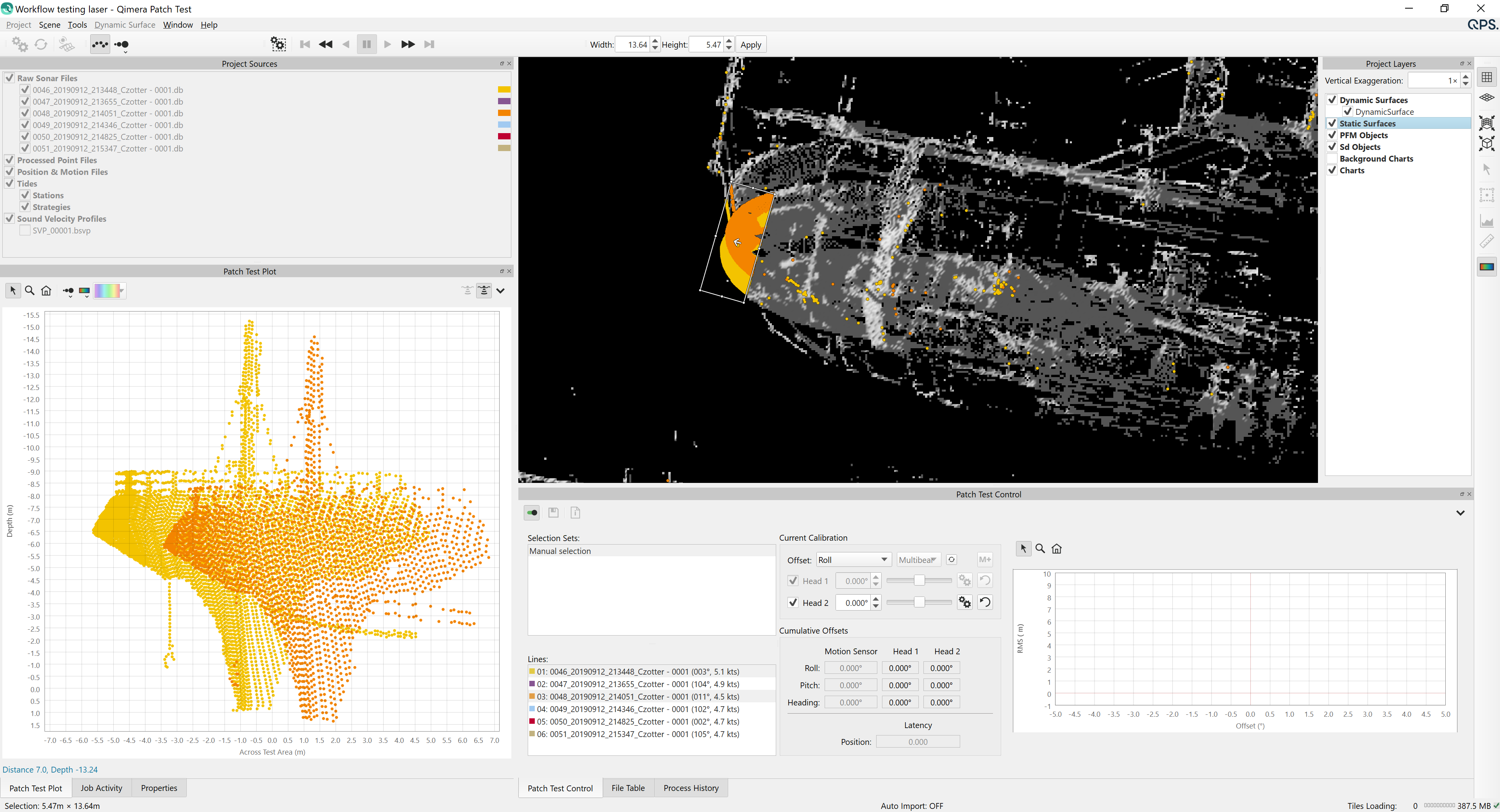Toggle the Head 2 checkbox
The image size is (1500, 812).
[x=793, y=602]
